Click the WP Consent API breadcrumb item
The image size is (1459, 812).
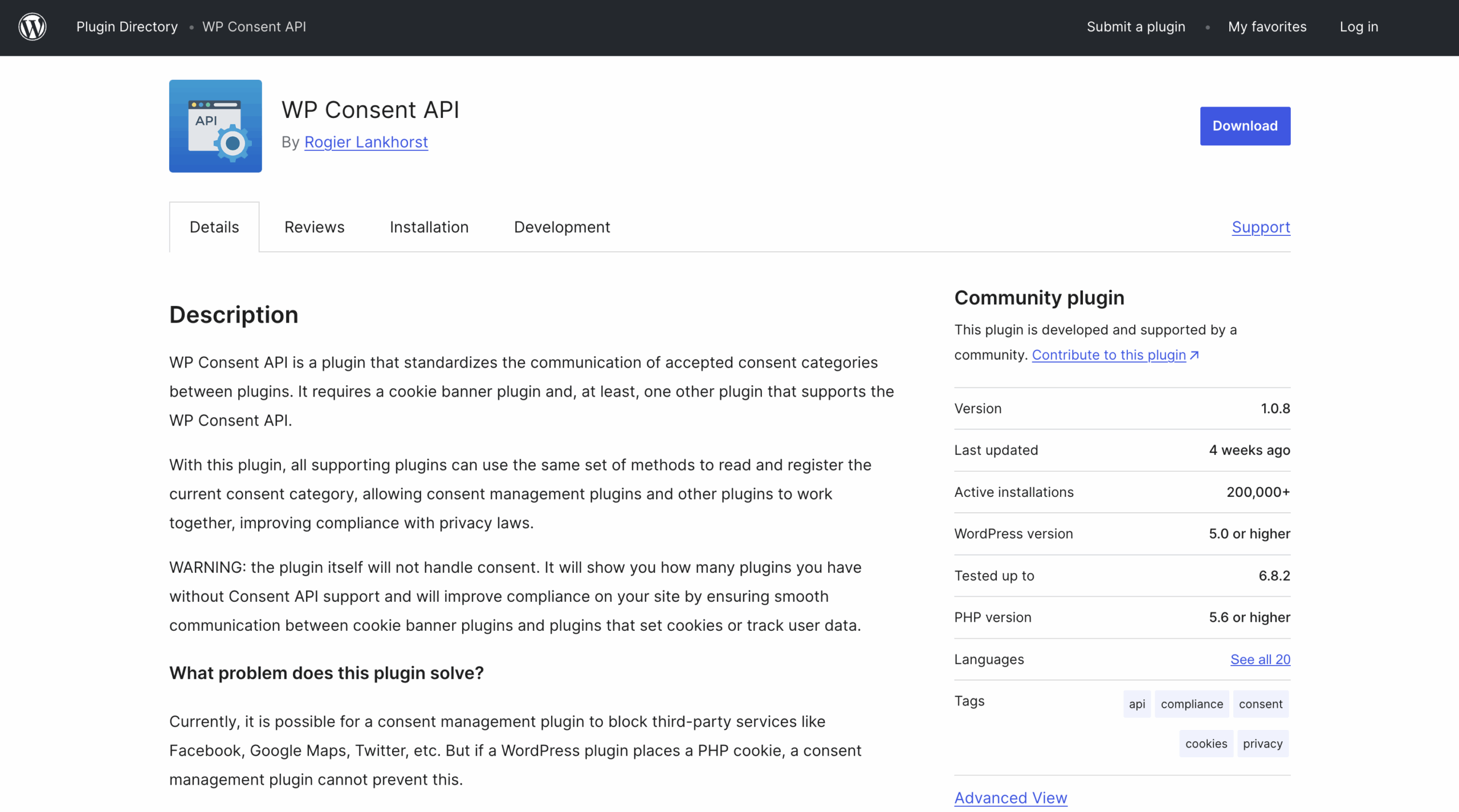pos(254,27)
